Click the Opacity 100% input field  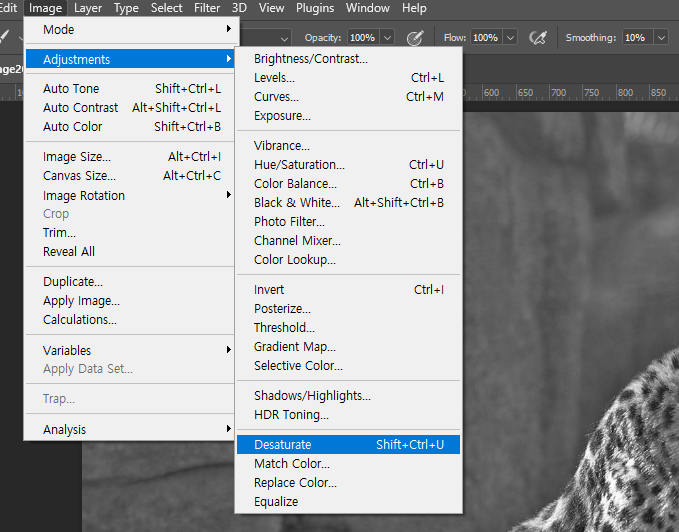(x=363, y=38)
